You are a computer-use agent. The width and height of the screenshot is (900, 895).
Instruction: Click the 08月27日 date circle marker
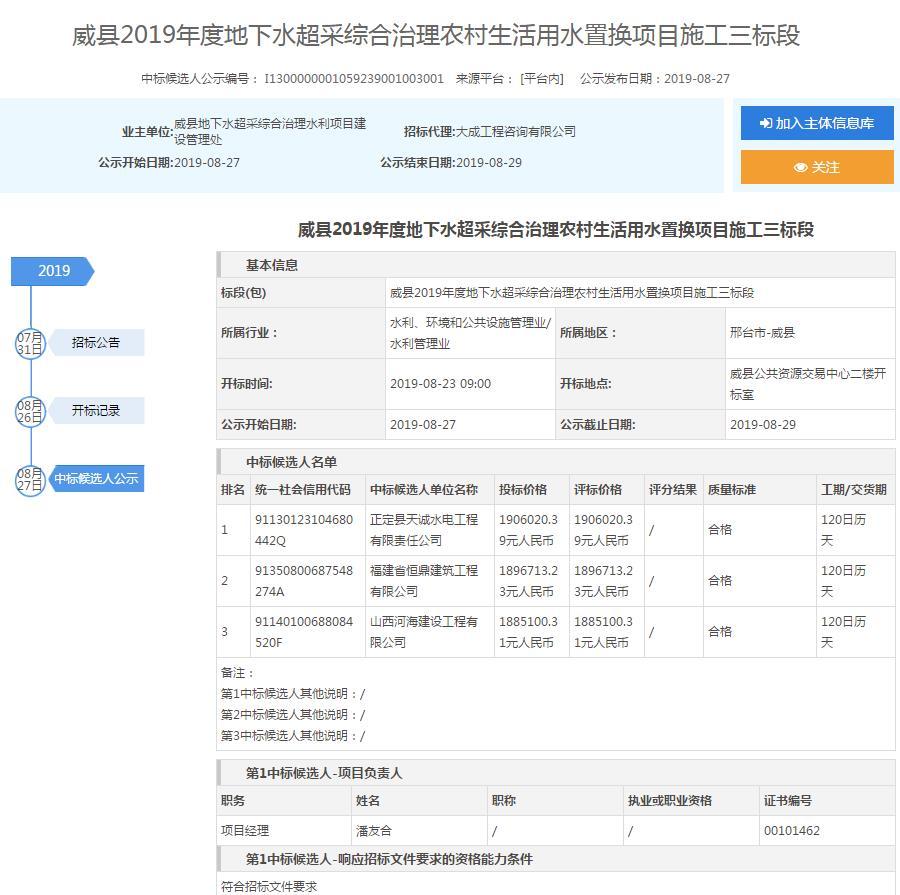(30, 479)
